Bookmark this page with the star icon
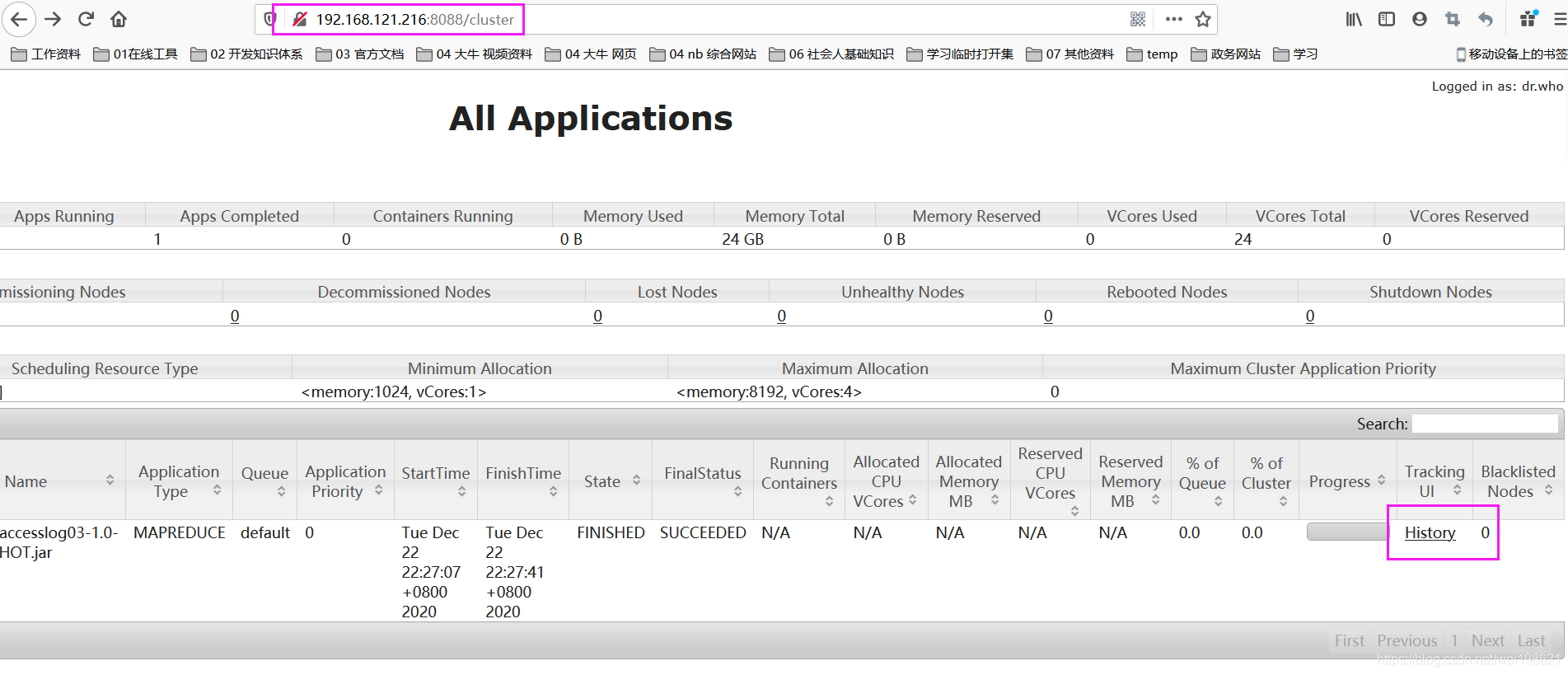The width and height of the screenshot is (1568, 675). [x=1203, y=19]
